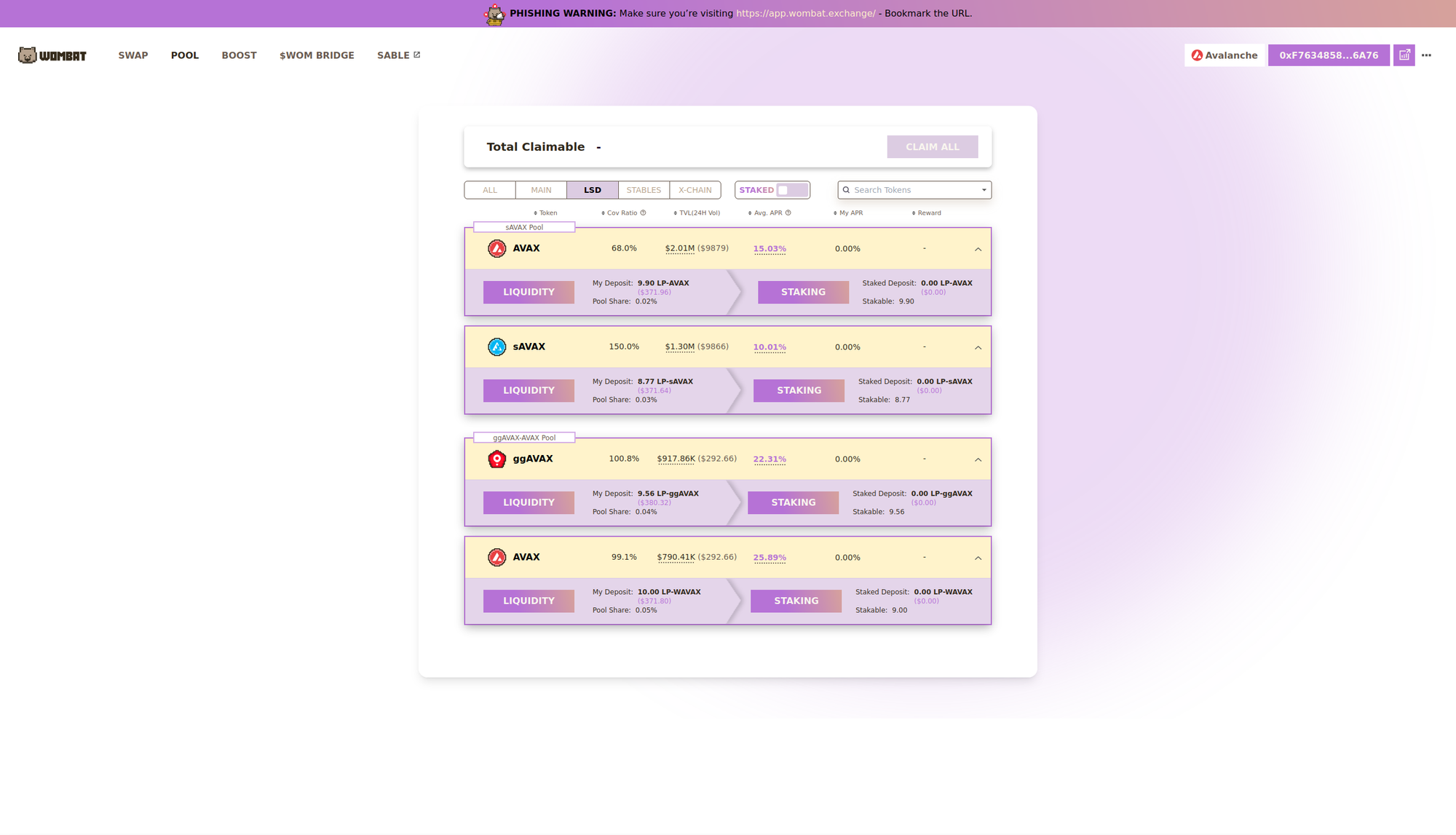This screenshot has height=835, width=1456.
Task: Open the POOL page
Action: click(185, 55)
